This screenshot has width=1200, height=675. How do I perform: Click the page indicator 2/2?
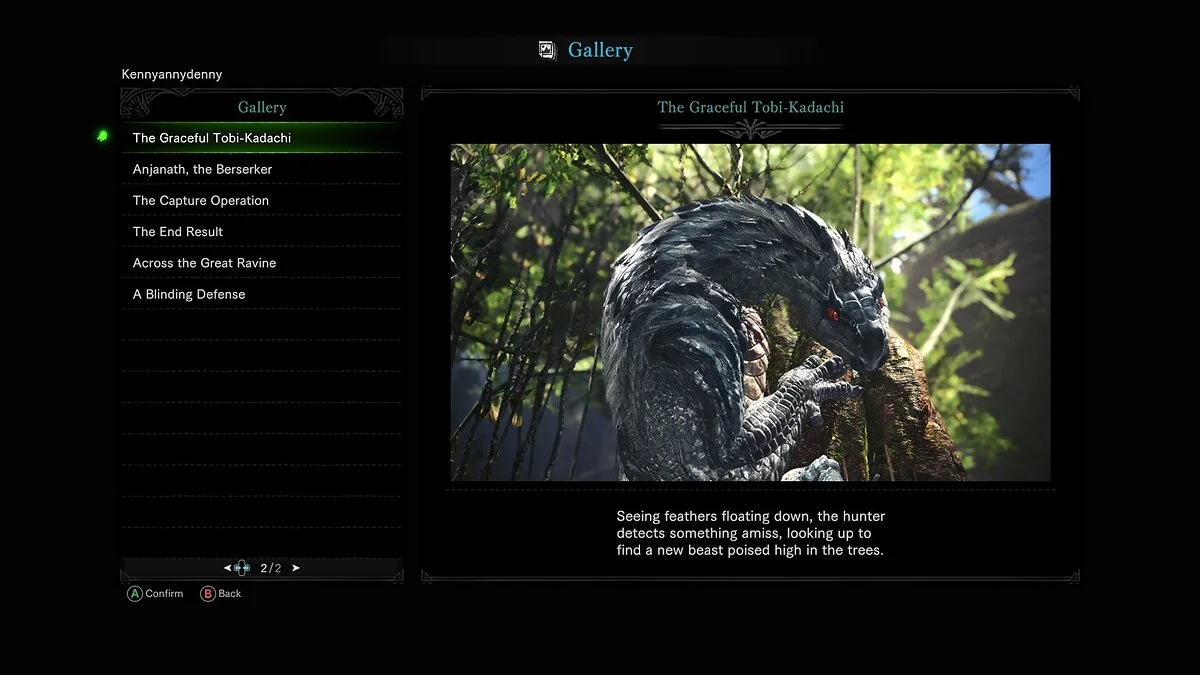point(270,568)
